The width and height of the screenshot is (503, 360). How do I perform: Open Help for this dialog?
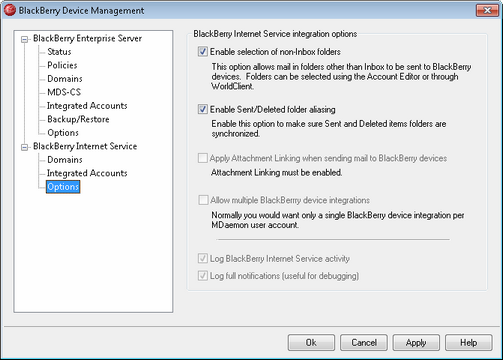pyautogui.click(x=468, y=343)
